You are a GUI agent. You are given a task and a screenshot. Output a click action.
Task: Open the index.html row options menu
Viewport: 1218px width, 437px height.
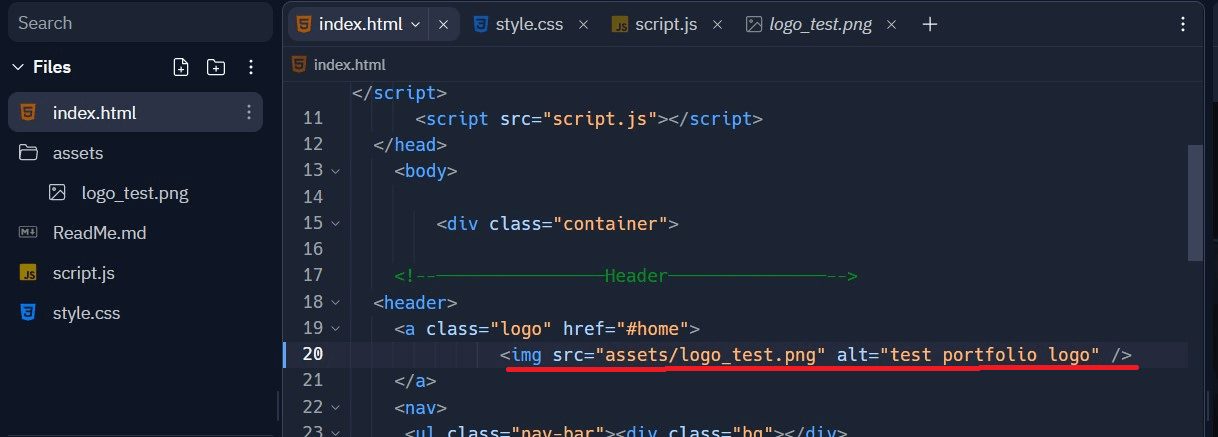point(248,112)
